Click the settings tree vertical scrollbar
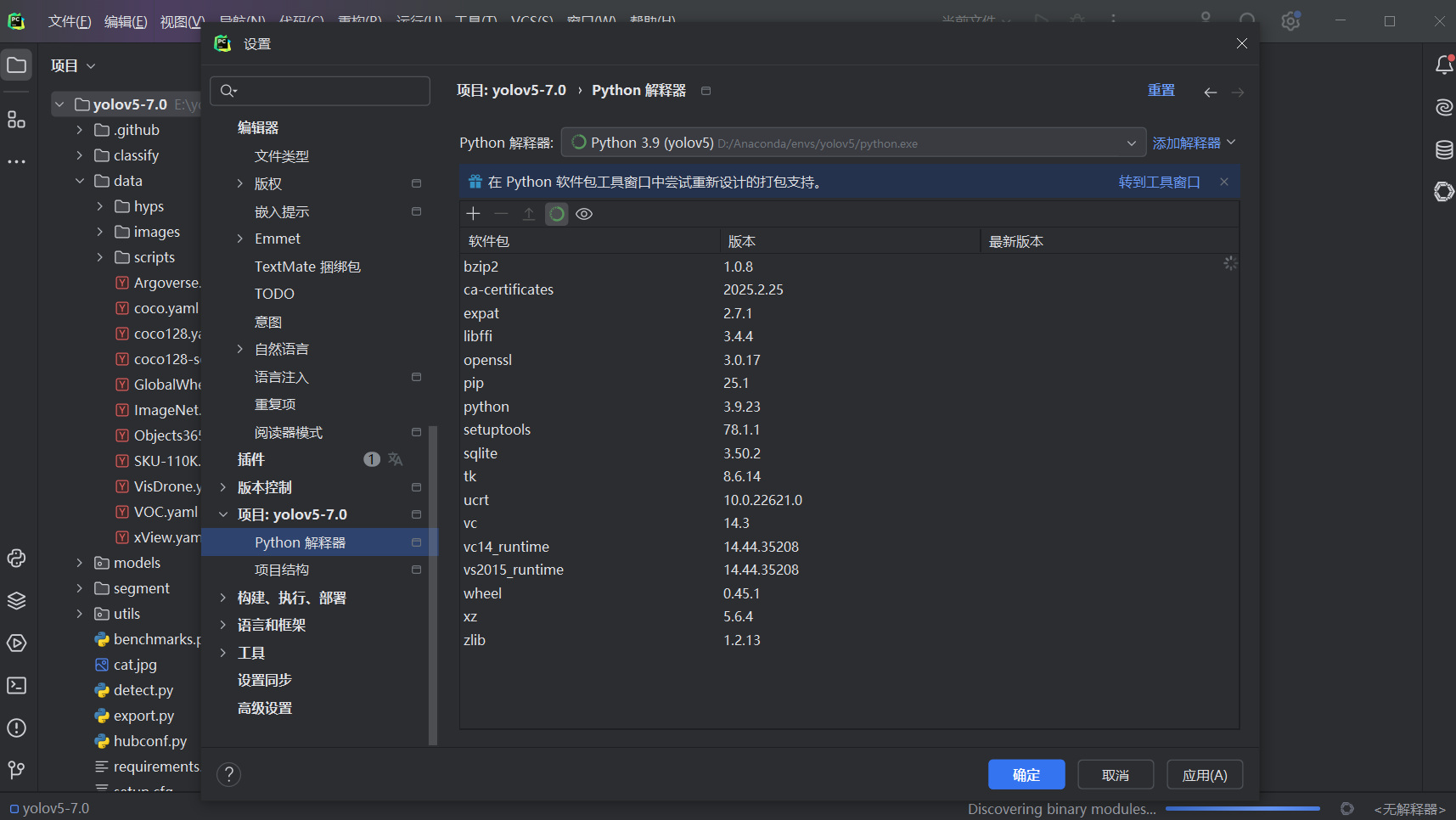1456x820 pixels. coord(433,586)
